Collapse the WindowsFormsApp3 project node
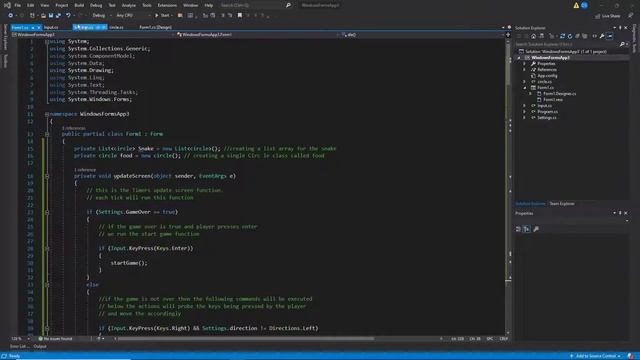This screenshot has width=640, height=360. coord(519,58)
